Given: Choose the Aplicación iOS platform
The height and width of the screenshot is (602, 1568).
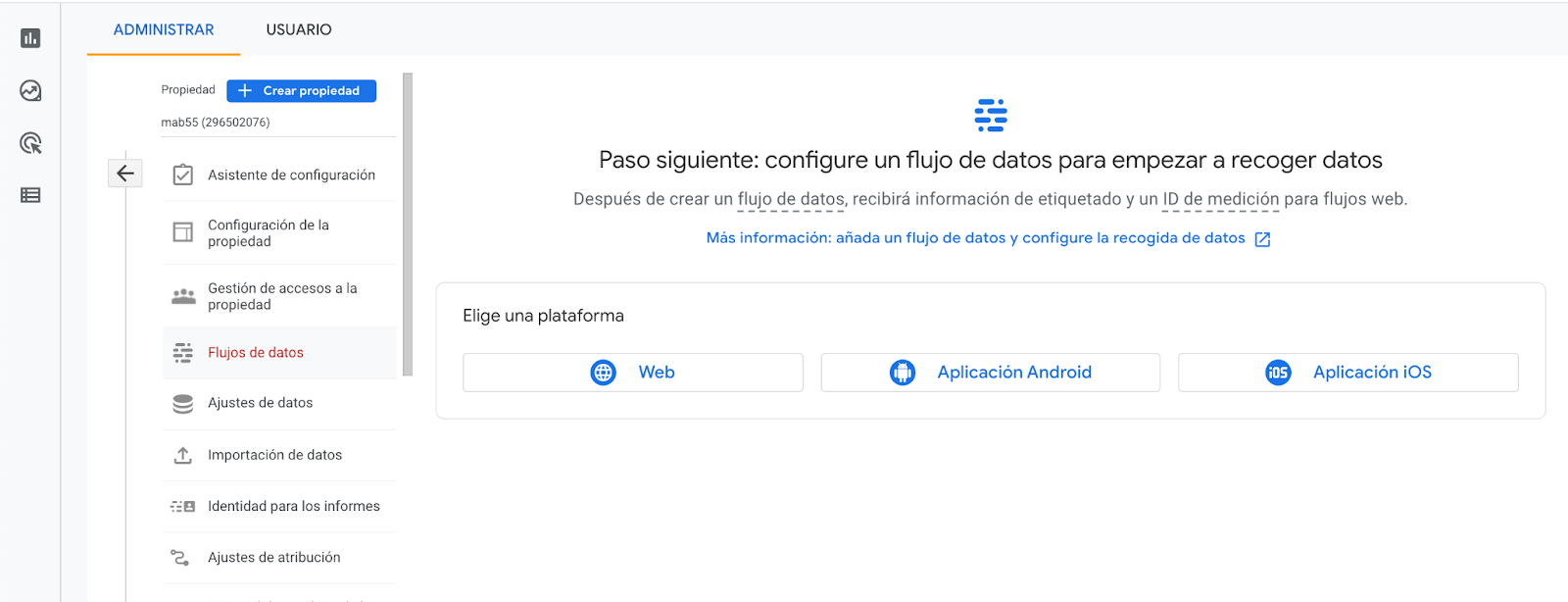Looking at the screenshot, I should 1347,373.
